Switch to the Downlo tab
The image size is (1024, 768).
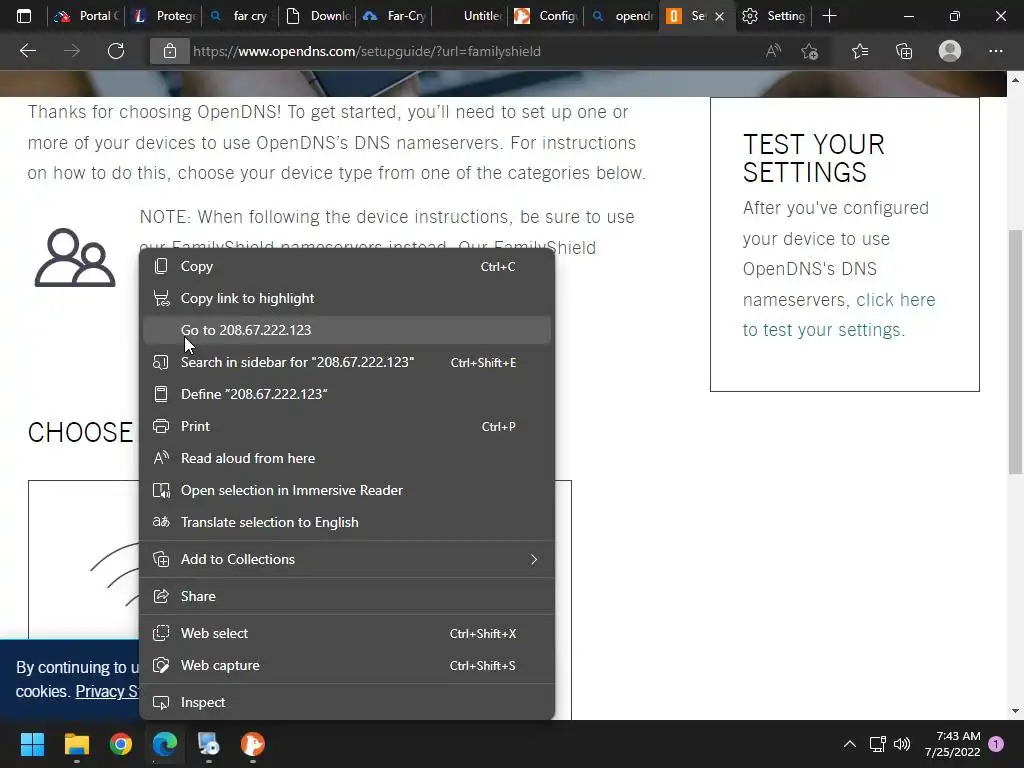click(318, 16)
